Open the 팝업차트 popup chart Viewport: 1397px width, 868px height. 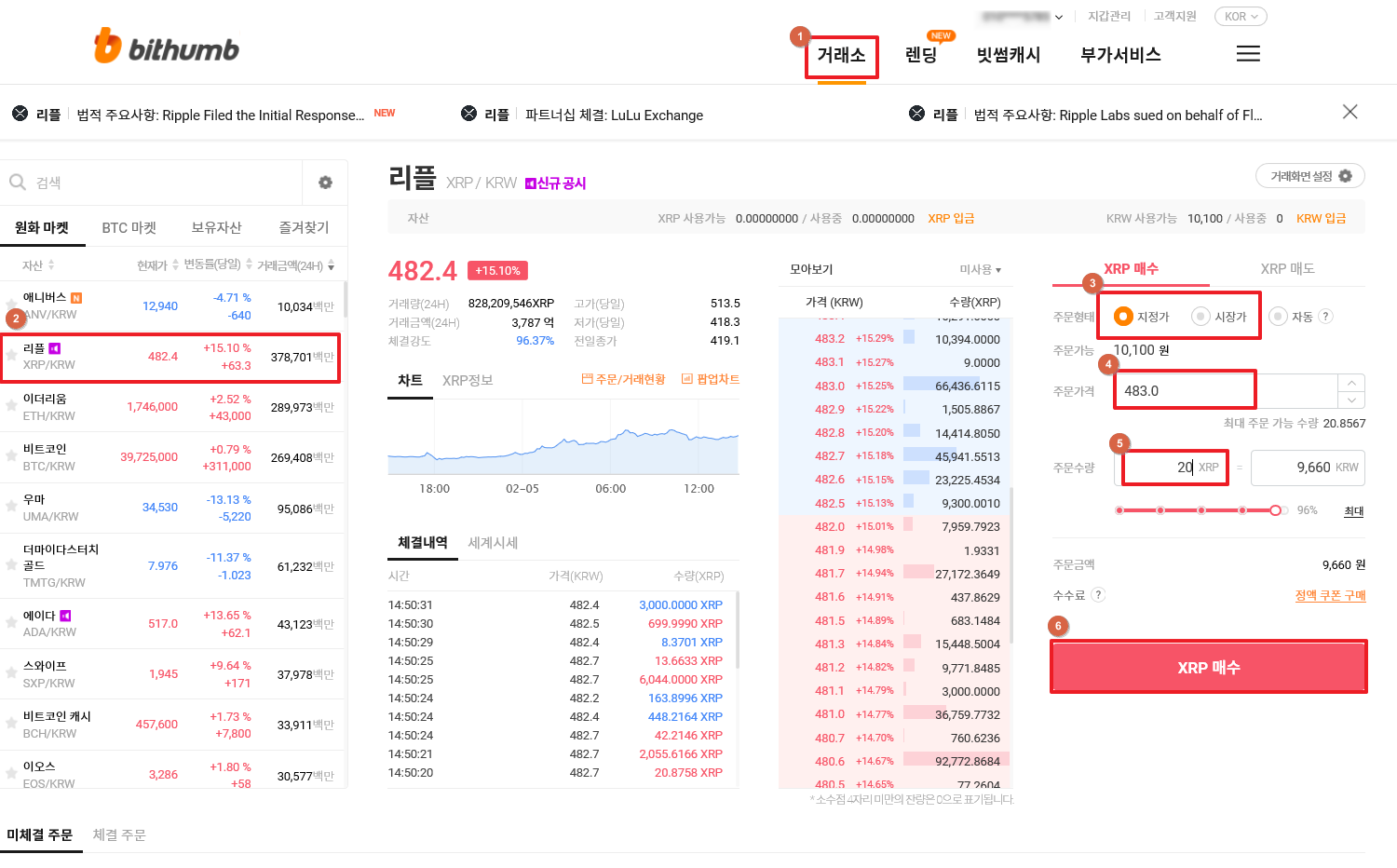coord(711,379)
